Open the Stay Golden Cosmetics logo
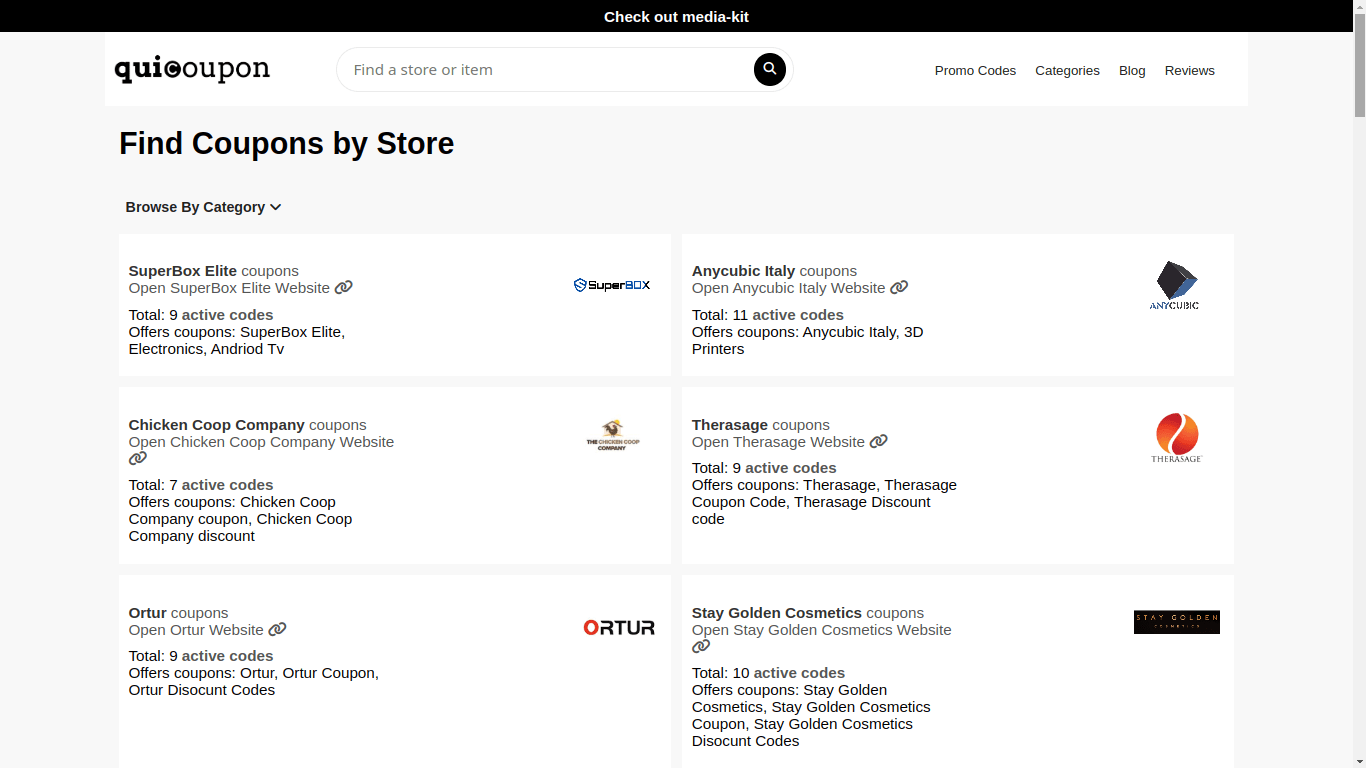 coord(1177,622)
